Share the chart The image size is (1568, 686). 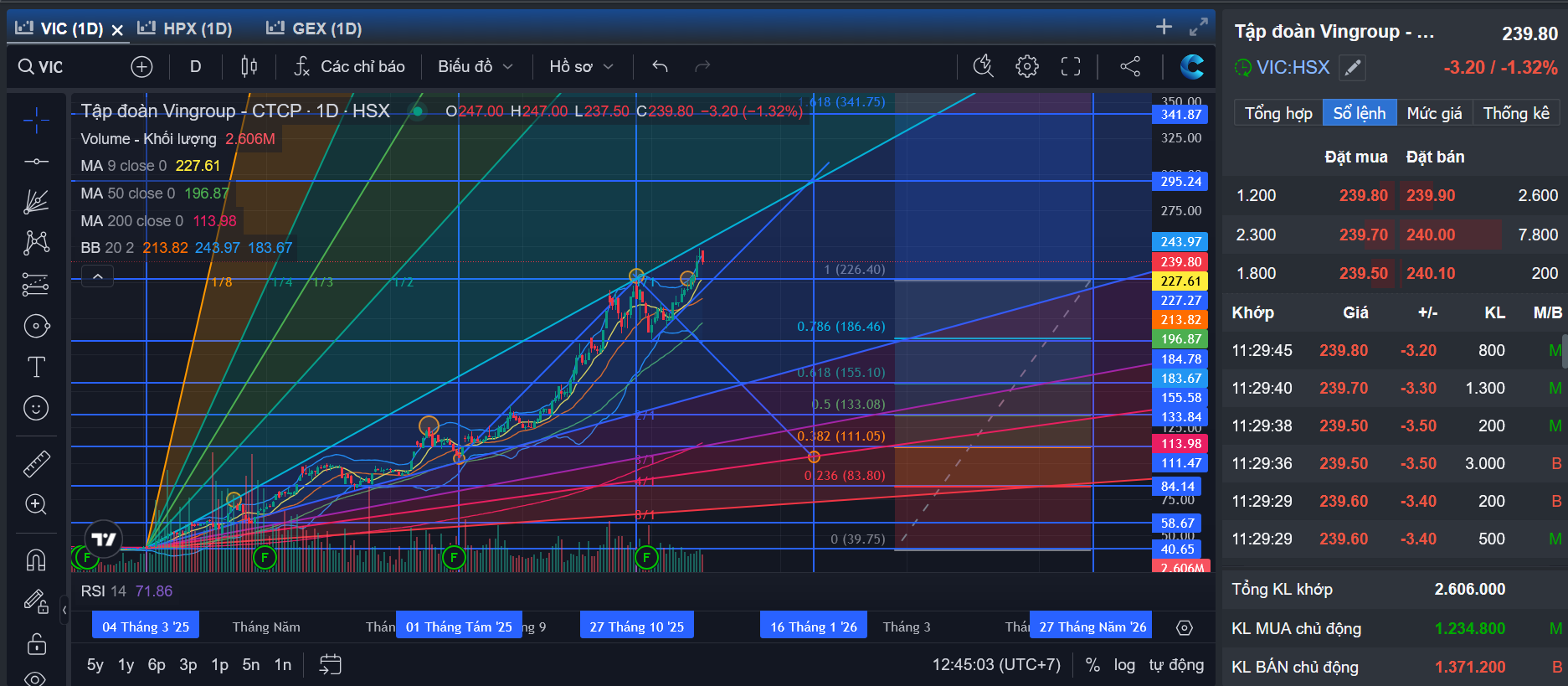1130,67
